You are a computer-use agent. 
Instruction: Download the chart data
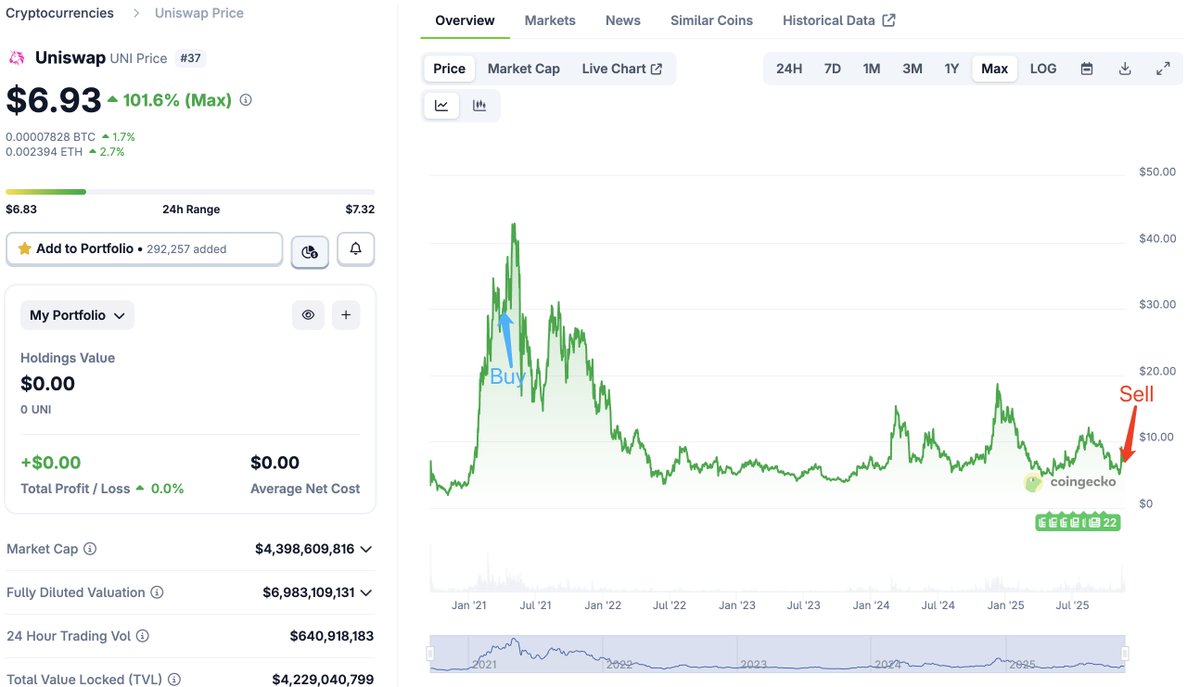[1125, 68]
